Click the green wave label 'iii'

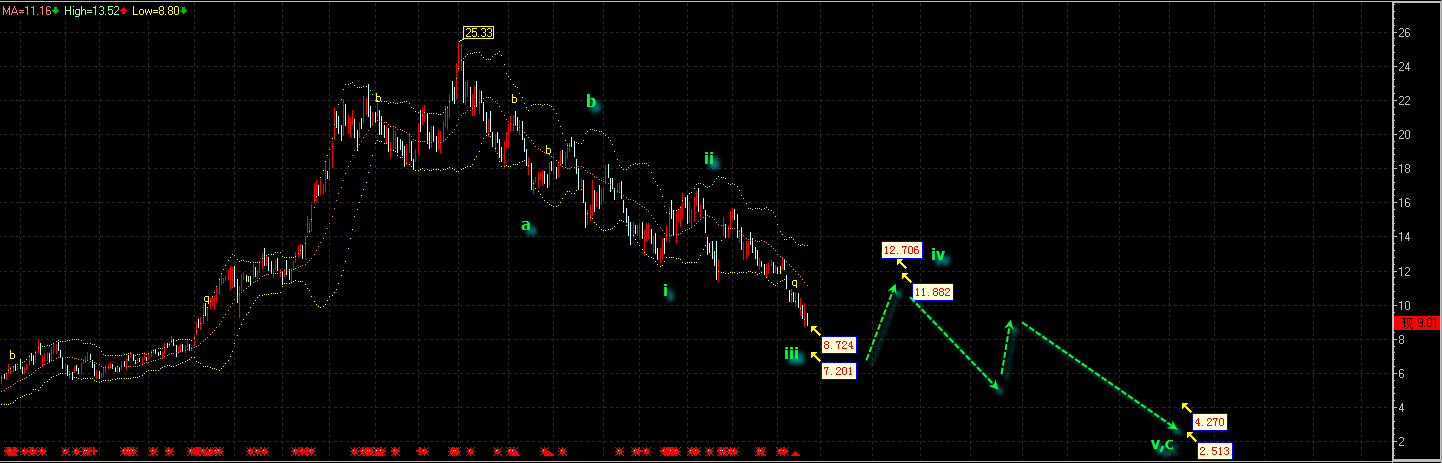(x=791, y=353)
